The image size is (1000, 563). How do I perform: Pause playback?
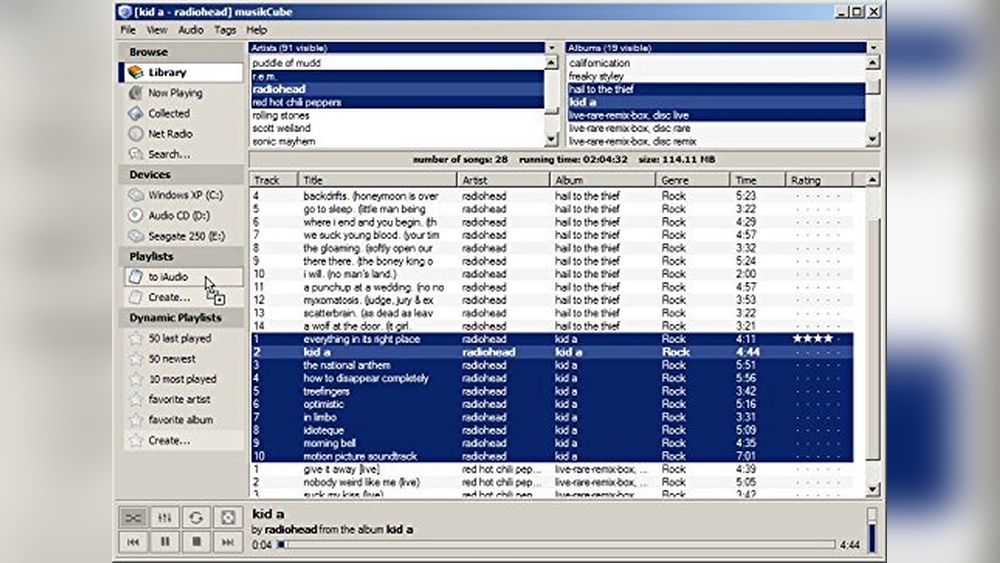tap(165, 542)
